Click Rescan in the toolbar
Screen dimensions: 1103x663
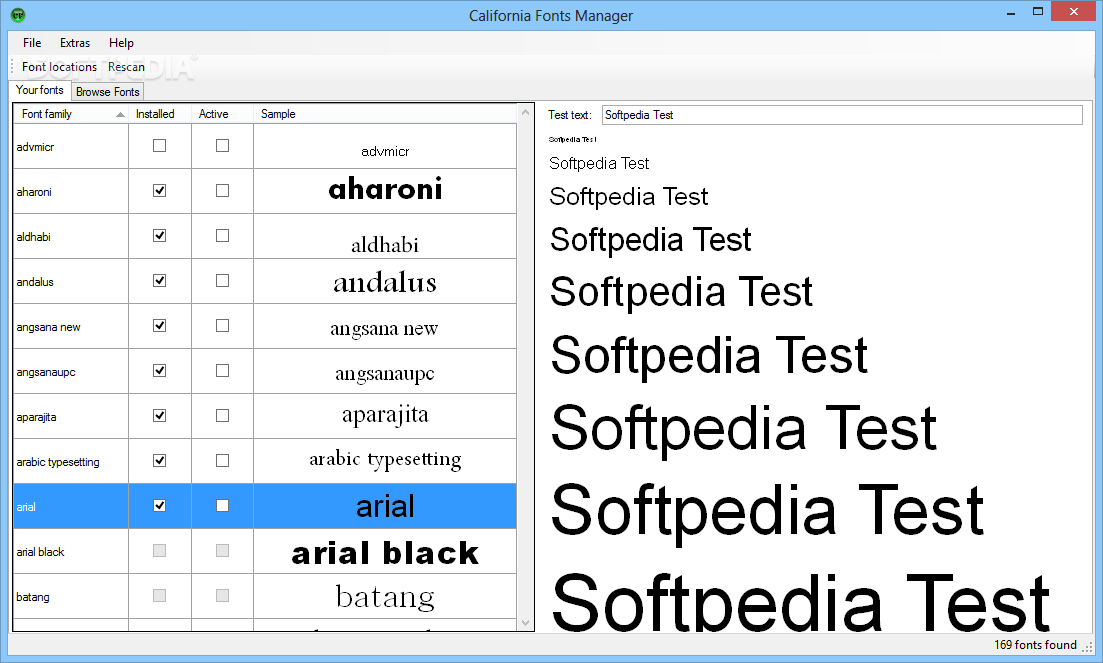coord(126,67)
